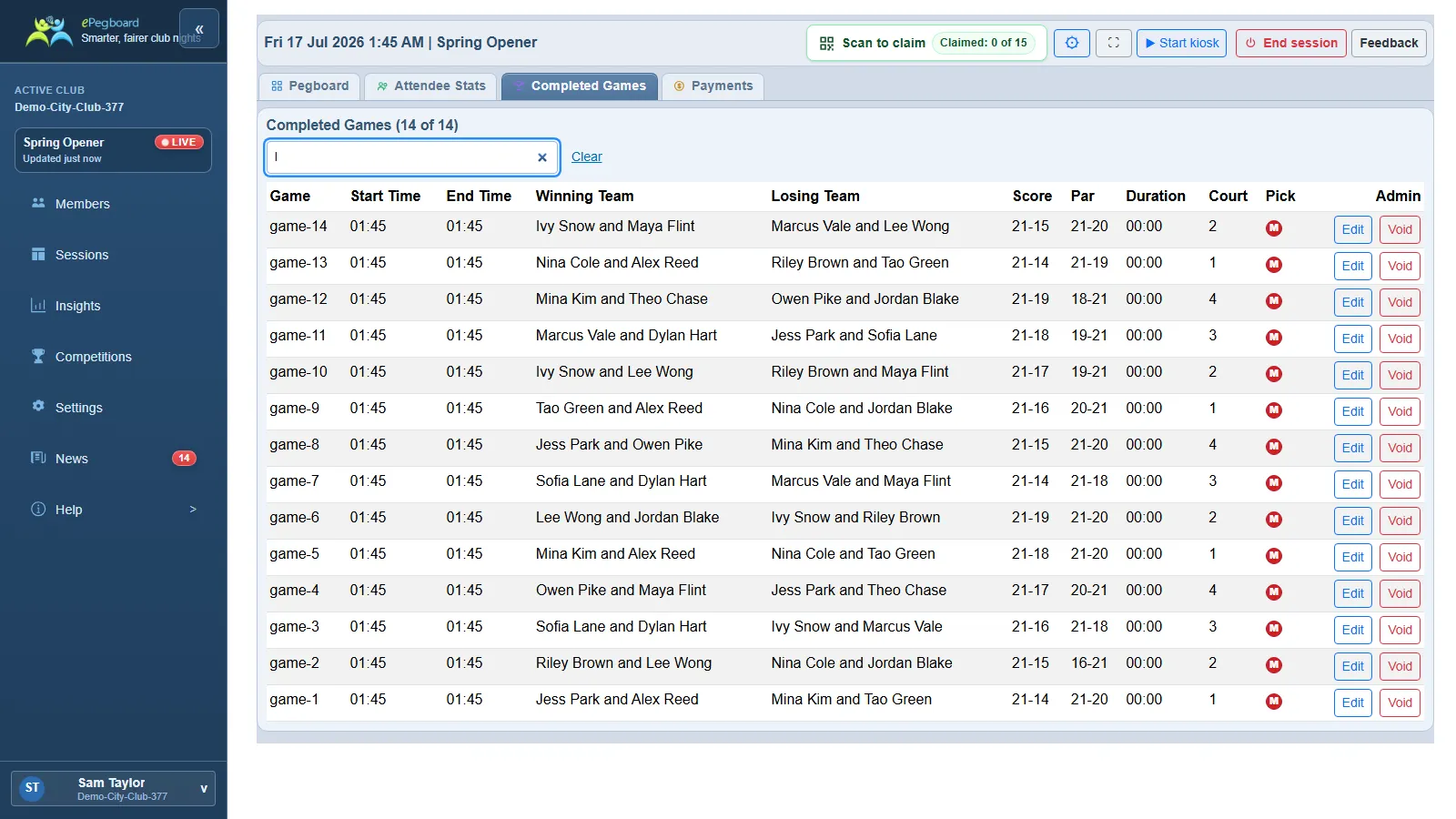Viewport: 1456px width, 819px height.
Task: Click the News badge showing 14
Action: pos(184,459)
